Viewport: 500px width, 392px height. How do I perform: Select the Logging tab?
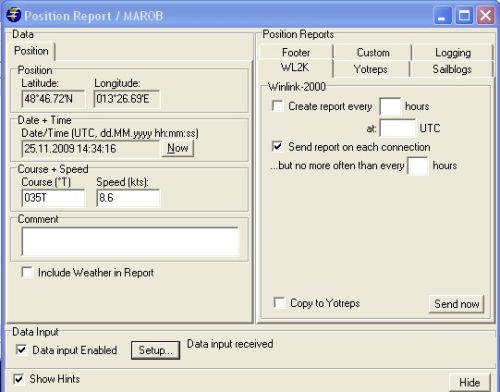(x=453, y=52)
